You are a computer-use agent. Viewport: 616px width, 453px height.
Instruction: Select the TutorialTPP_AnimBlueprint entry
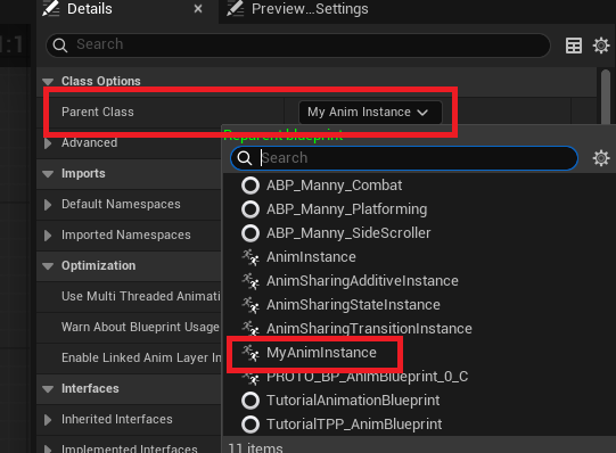point(342,424)
